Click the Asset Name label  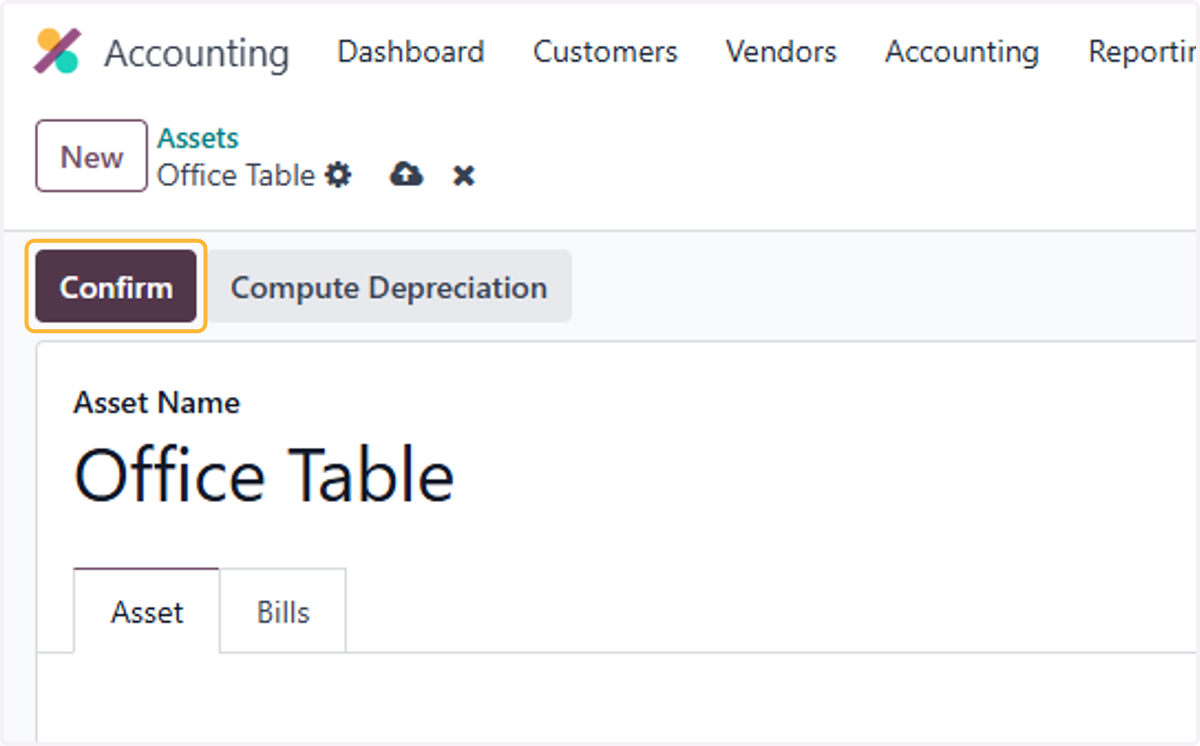[157, 403]
